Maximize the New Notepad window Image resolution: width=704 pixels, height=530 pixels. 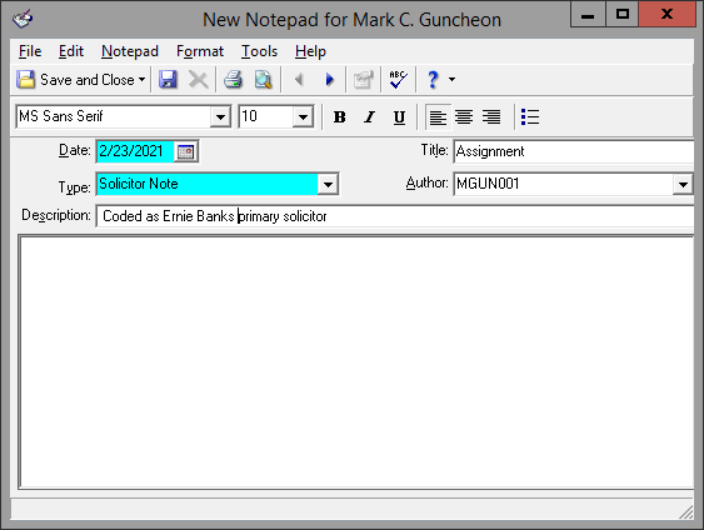[x=622, y=14]
